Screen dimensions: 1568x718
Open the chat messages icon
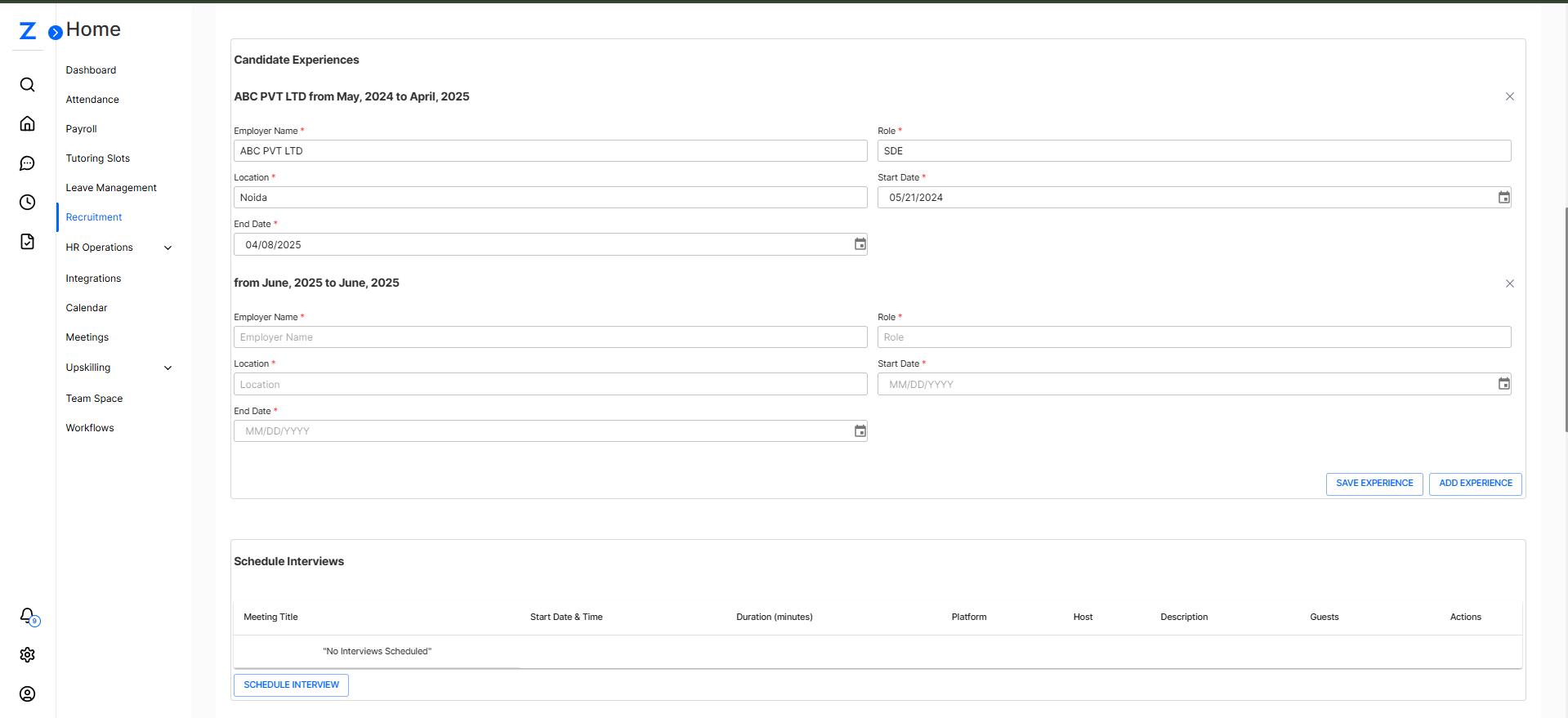(27, 163)
